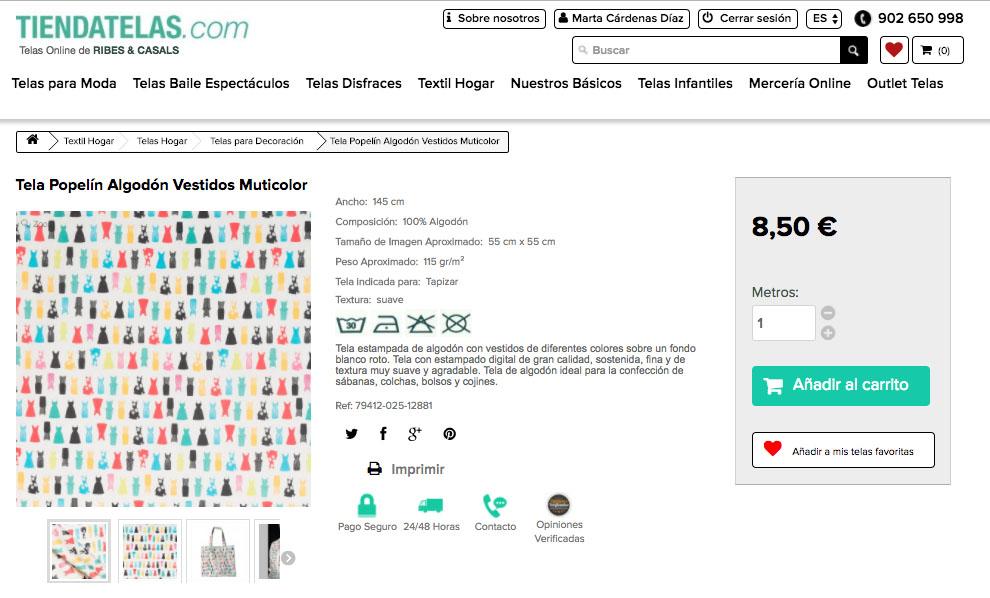Screen dimensions: 990x598
Task: Click the Buscar search field
Action: coord(705,50)
